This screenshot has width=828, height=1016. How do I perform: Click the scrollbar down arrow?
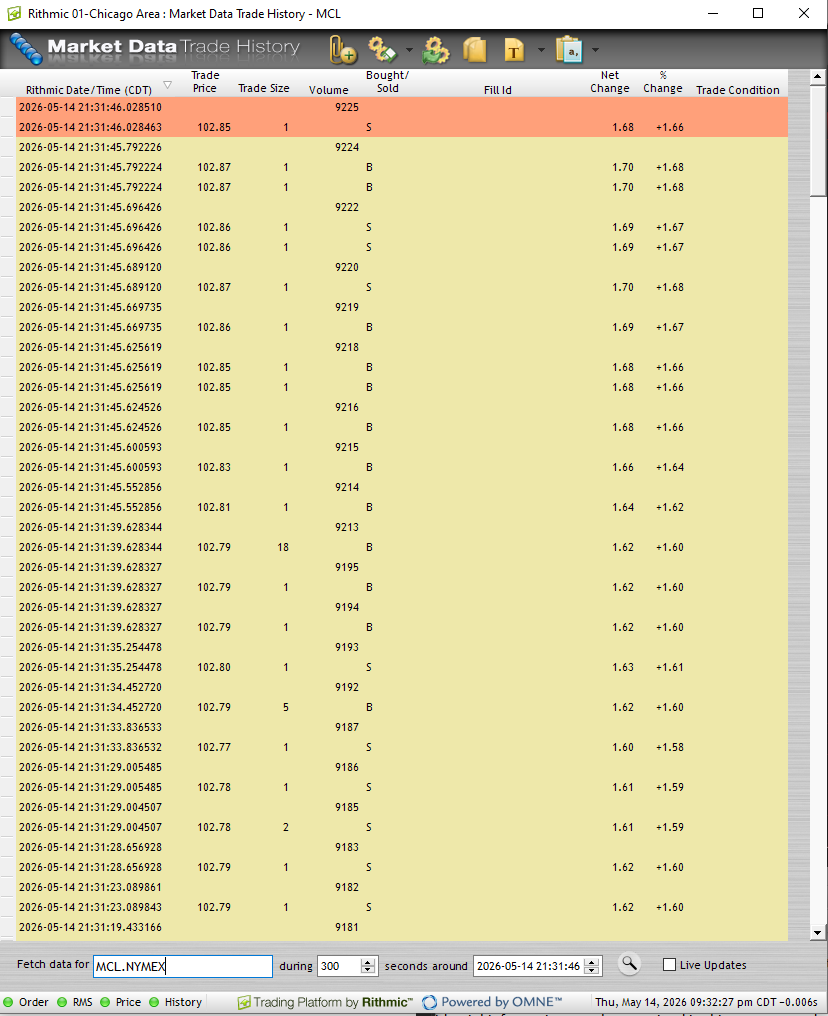point(818,933)
